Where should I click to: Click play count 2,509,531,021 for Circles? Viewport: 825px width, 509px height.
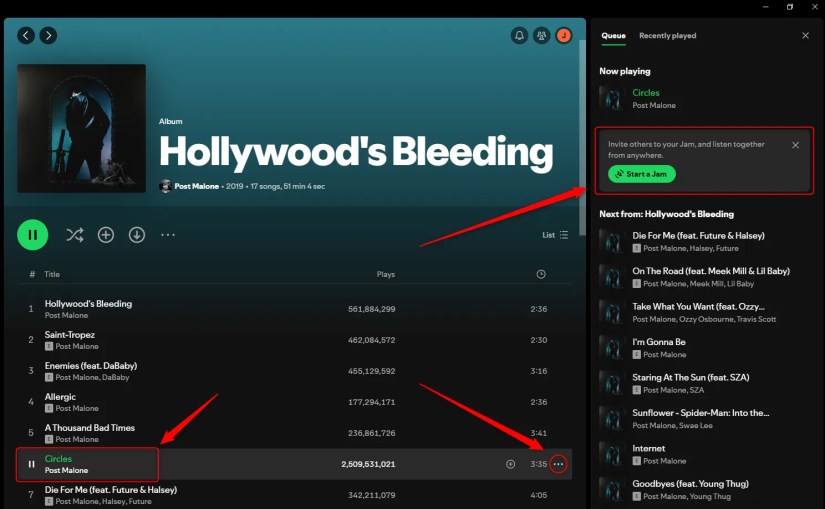pyautogui.click(x=368, y=464)
